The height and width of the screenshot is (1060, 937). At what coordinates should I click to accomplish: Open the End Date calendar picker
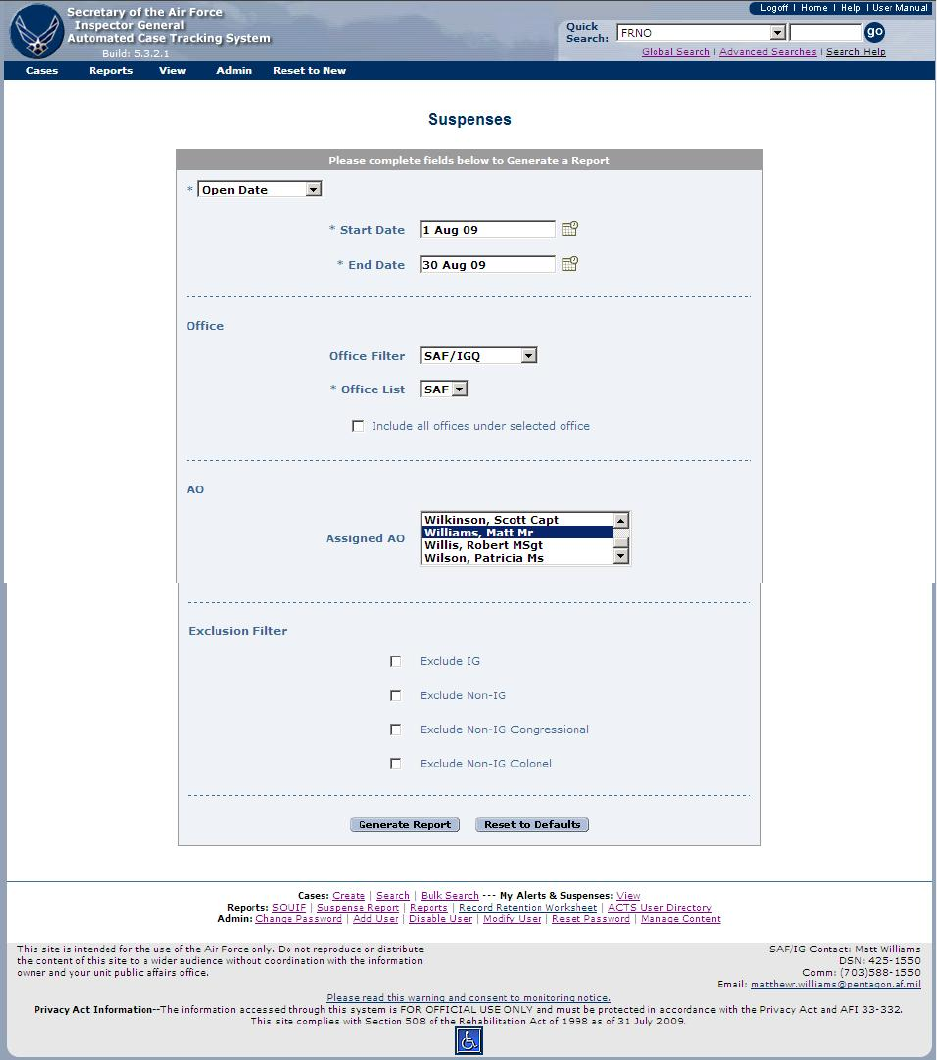570,264
